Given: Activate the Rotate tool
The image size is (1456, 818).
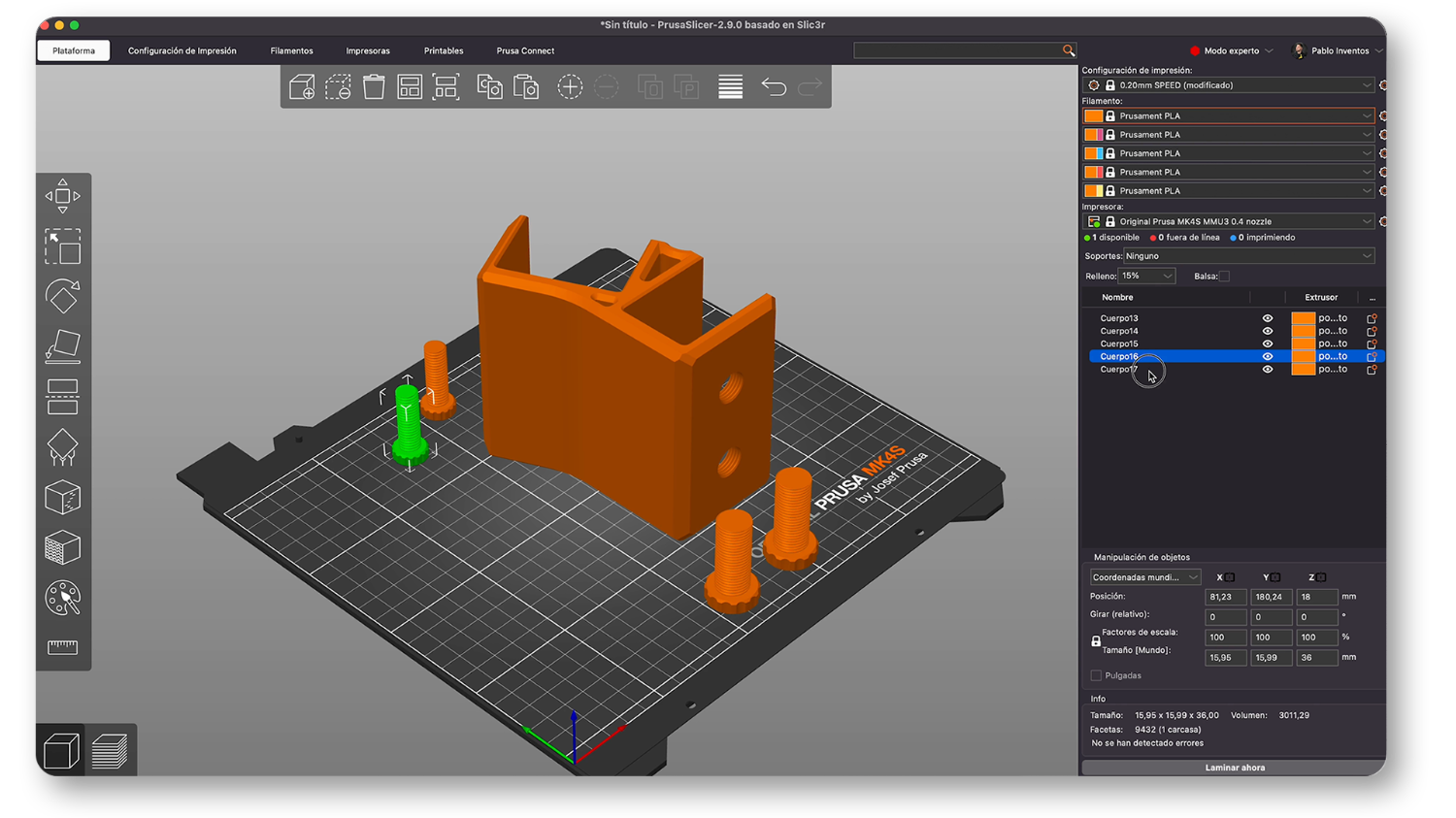Looking at the screenshot, I should coord(62,297).
